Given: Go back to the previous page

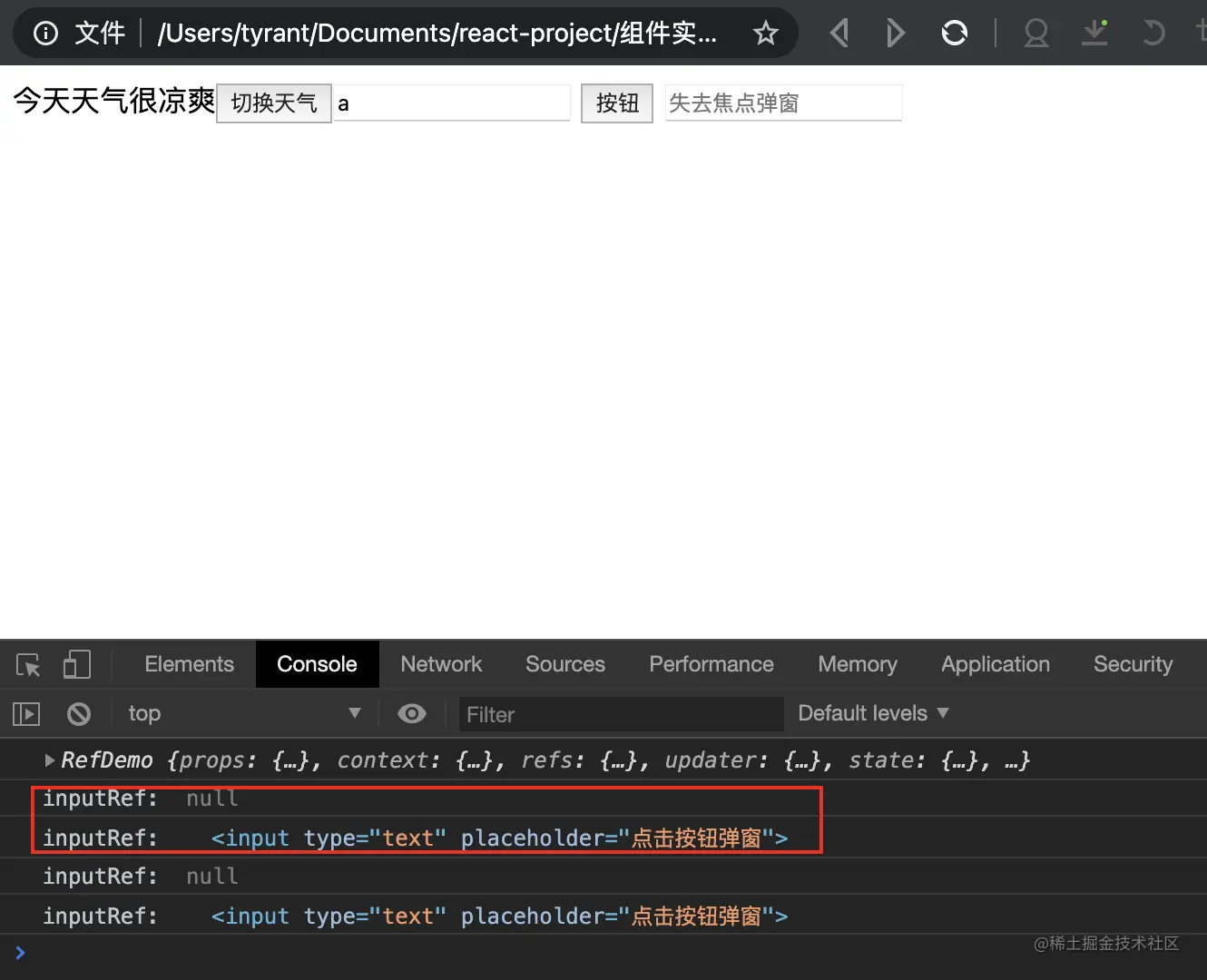Looking at the screenshot, I should tap(839, 34).
